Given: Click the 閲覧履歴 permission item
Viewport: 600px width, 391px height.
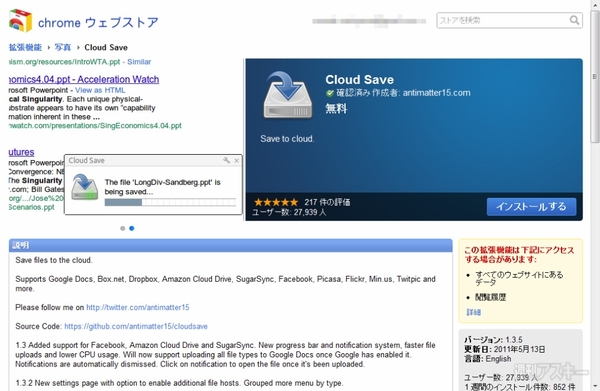Looking at the screenshot, I should [x=491, y=297].
